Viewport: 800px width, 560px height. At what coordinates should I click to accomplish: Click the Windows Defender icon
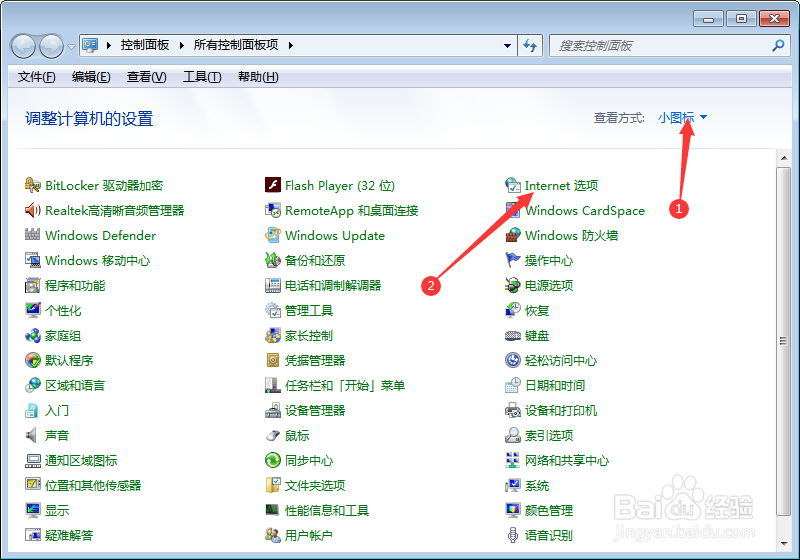pos(33,235)
